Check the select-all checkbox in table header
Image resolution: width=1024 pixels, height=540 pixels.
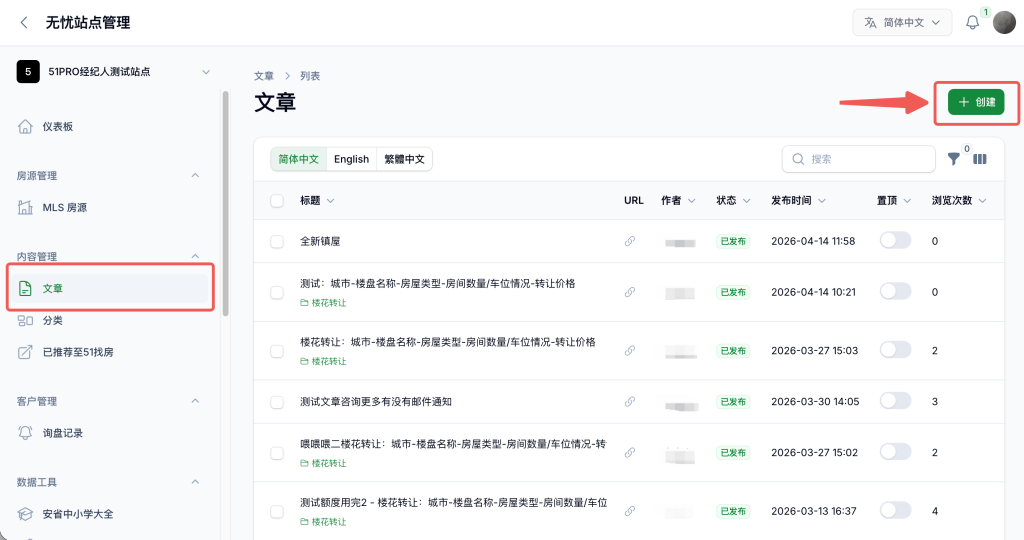pos(277,200)
